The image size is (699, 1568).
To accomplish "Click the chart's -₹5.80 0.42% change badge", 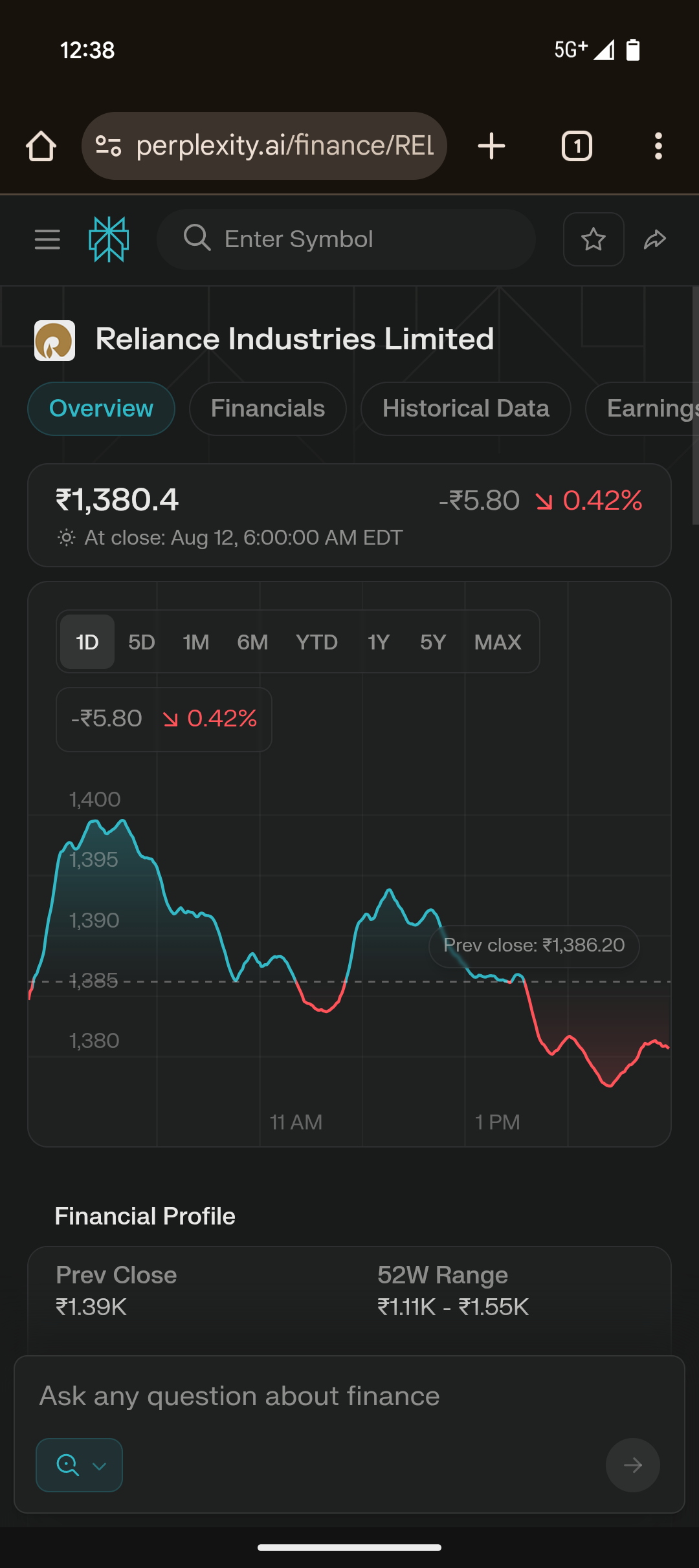I will coord(164,719).
